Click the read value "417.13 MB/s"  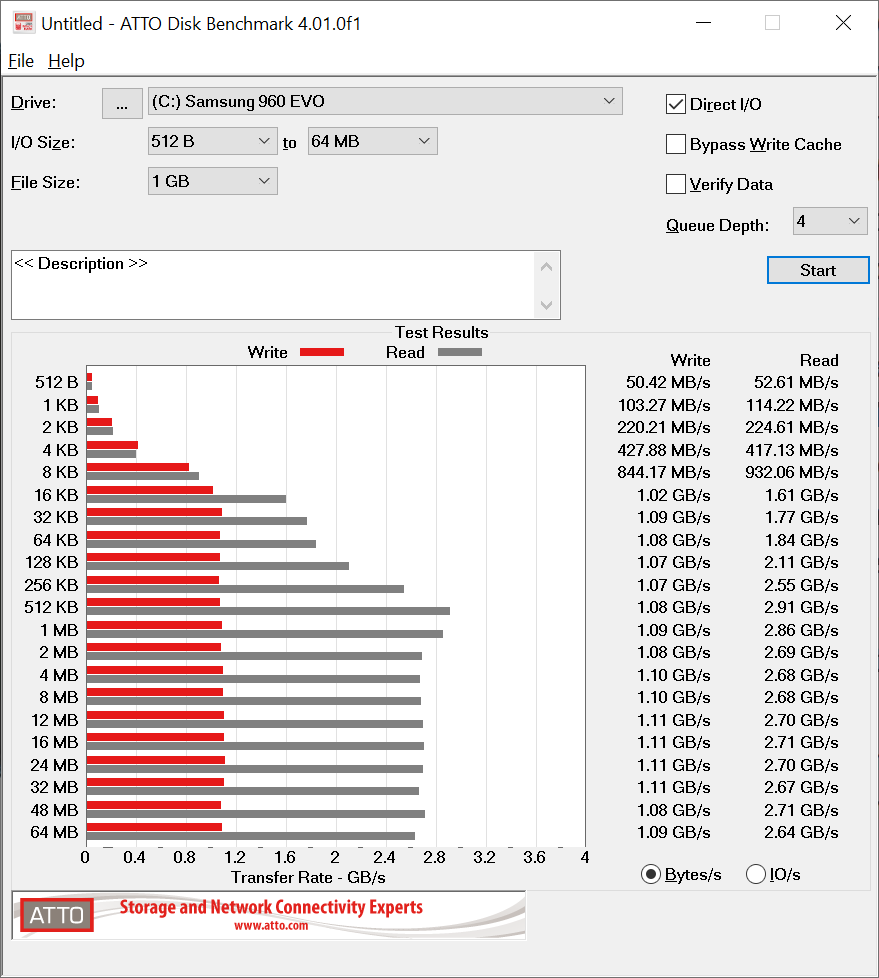(792, 450)
